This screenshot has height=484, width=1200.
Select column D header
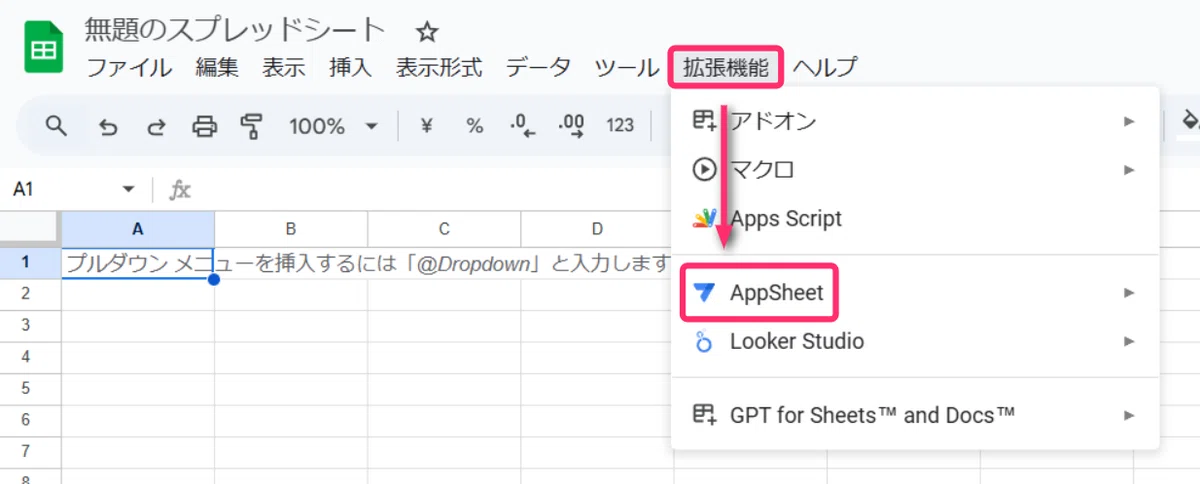[596, 229]
